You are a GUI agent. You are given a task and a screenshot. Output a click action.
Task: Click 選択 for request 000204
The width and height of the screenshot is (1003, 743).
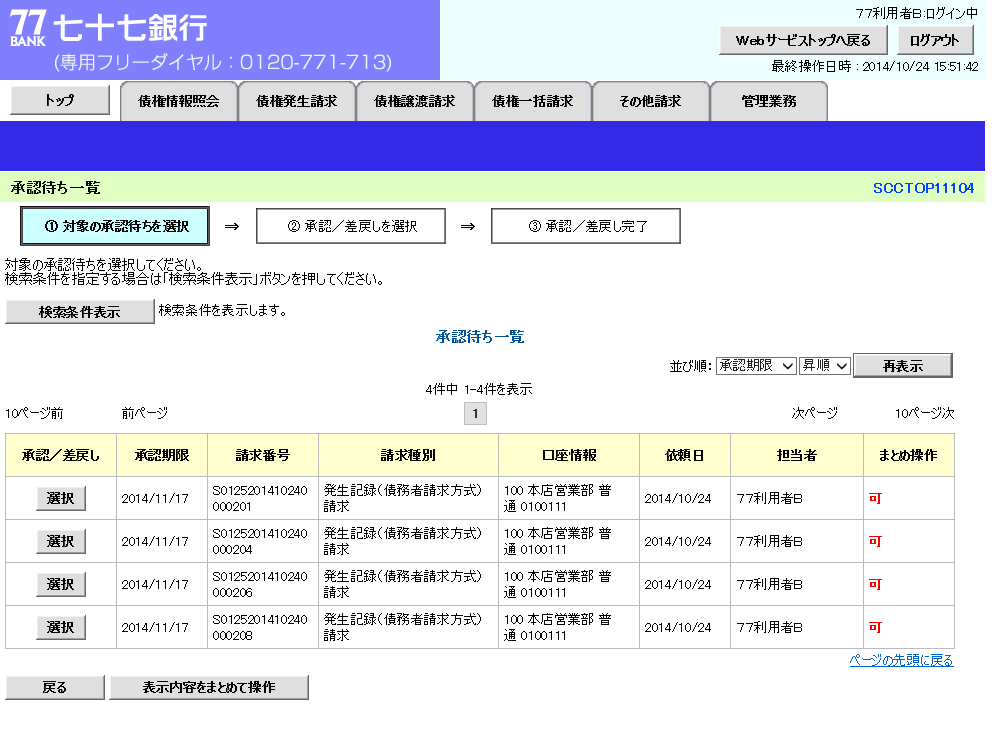(x=60, y=541)
